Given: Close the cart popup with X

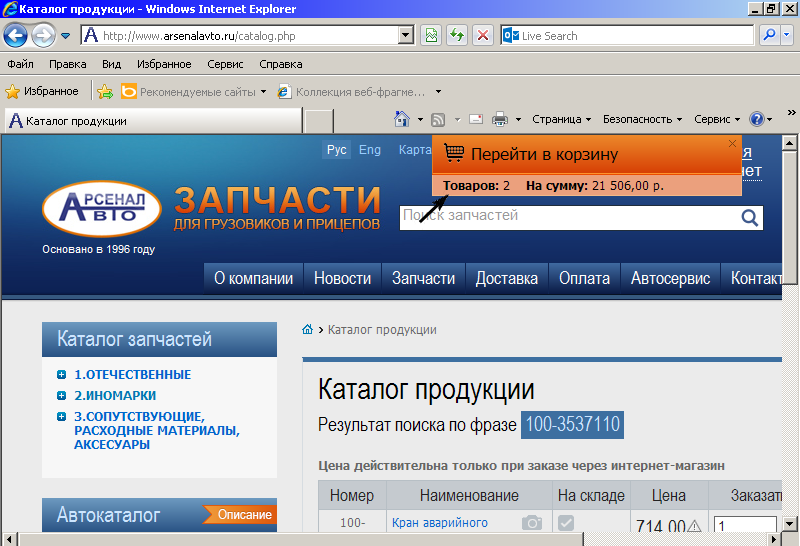Looking at the screenshot, I should click(732, 143).
